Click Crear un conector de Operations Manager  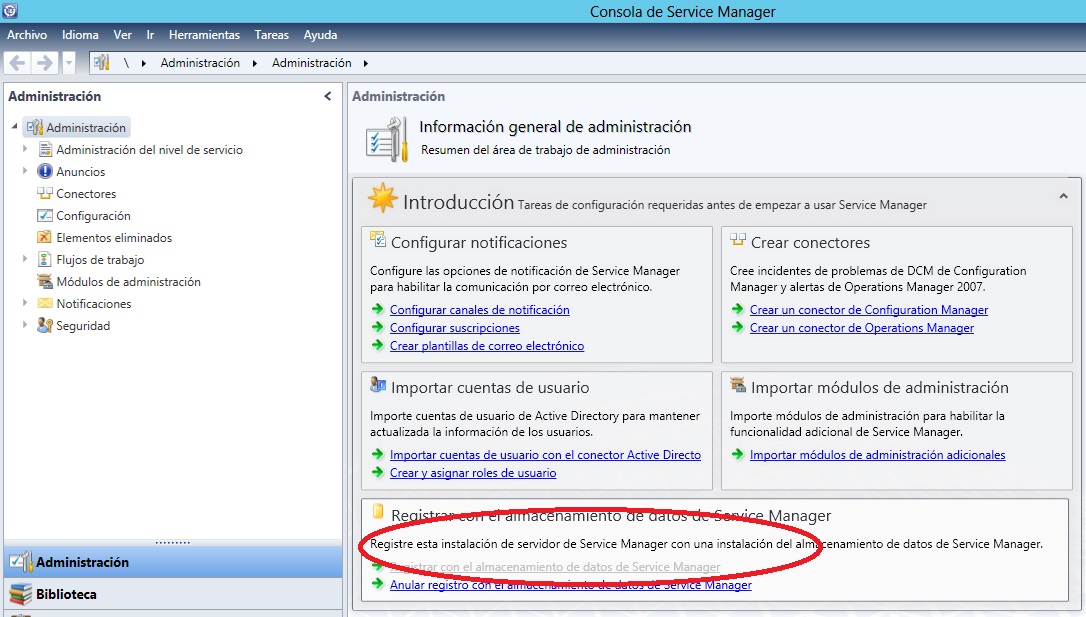pos(861,328)
